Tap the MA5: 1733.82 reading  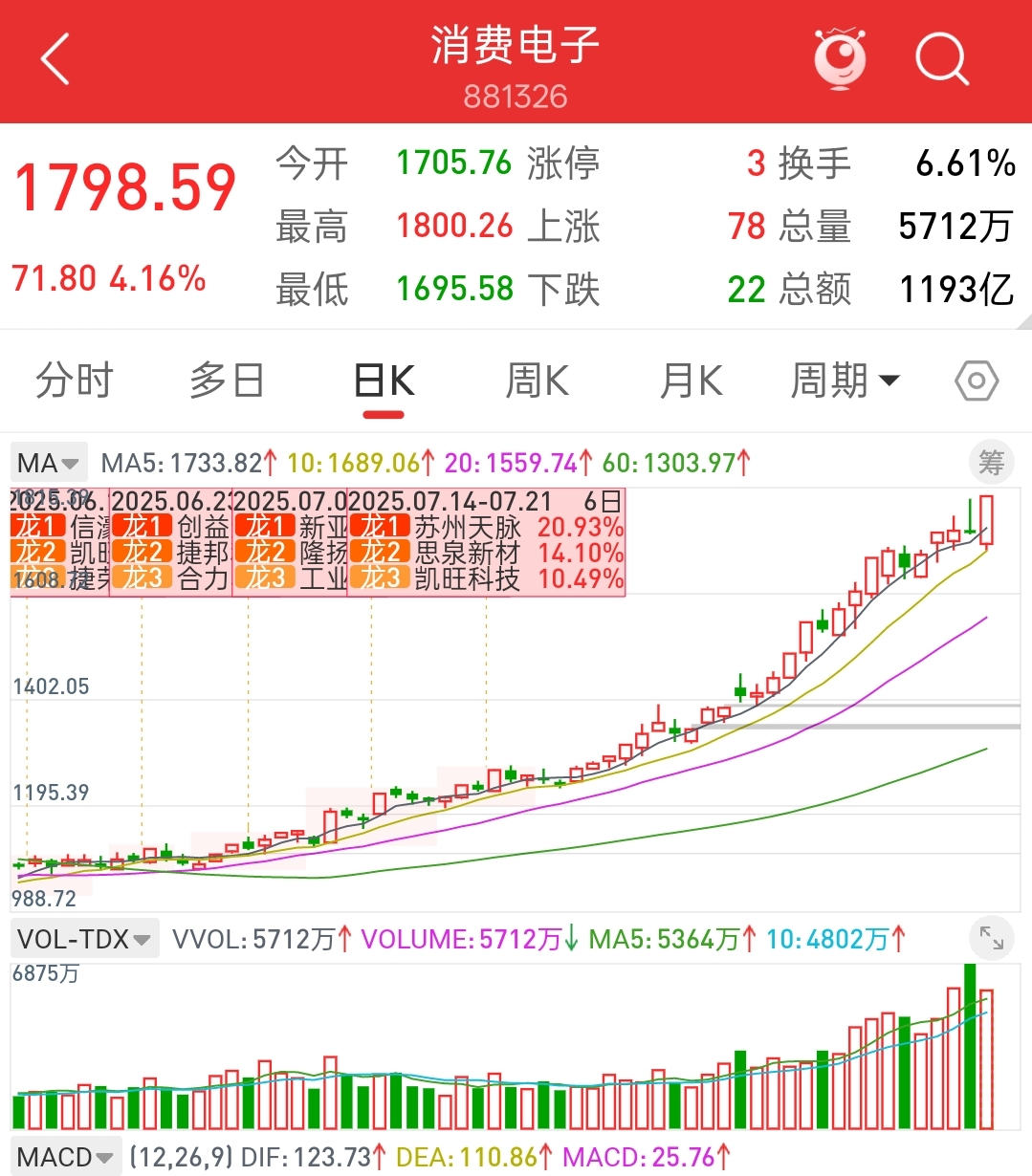(189, 464)
